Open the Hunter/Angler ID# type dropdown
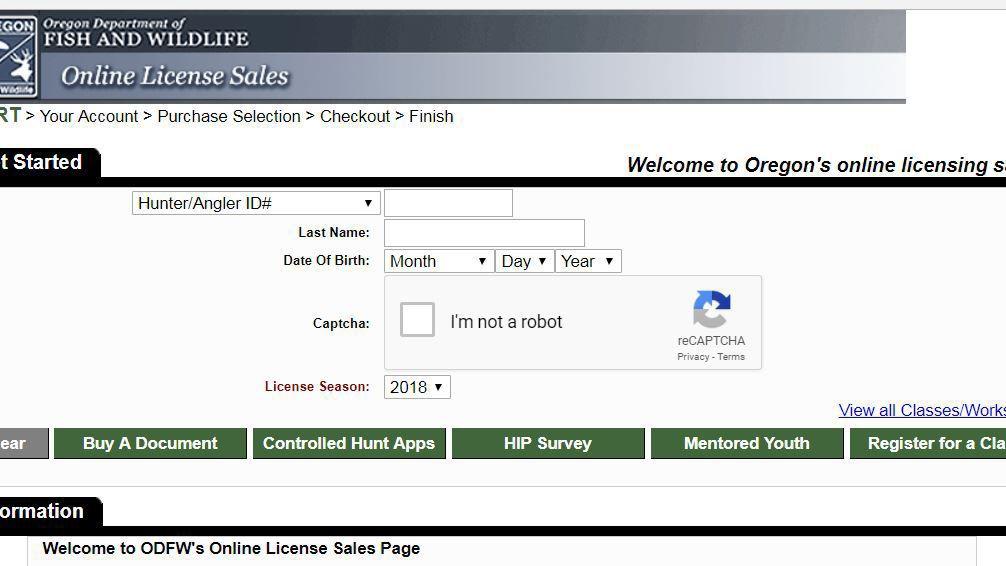 coord(256,203)
